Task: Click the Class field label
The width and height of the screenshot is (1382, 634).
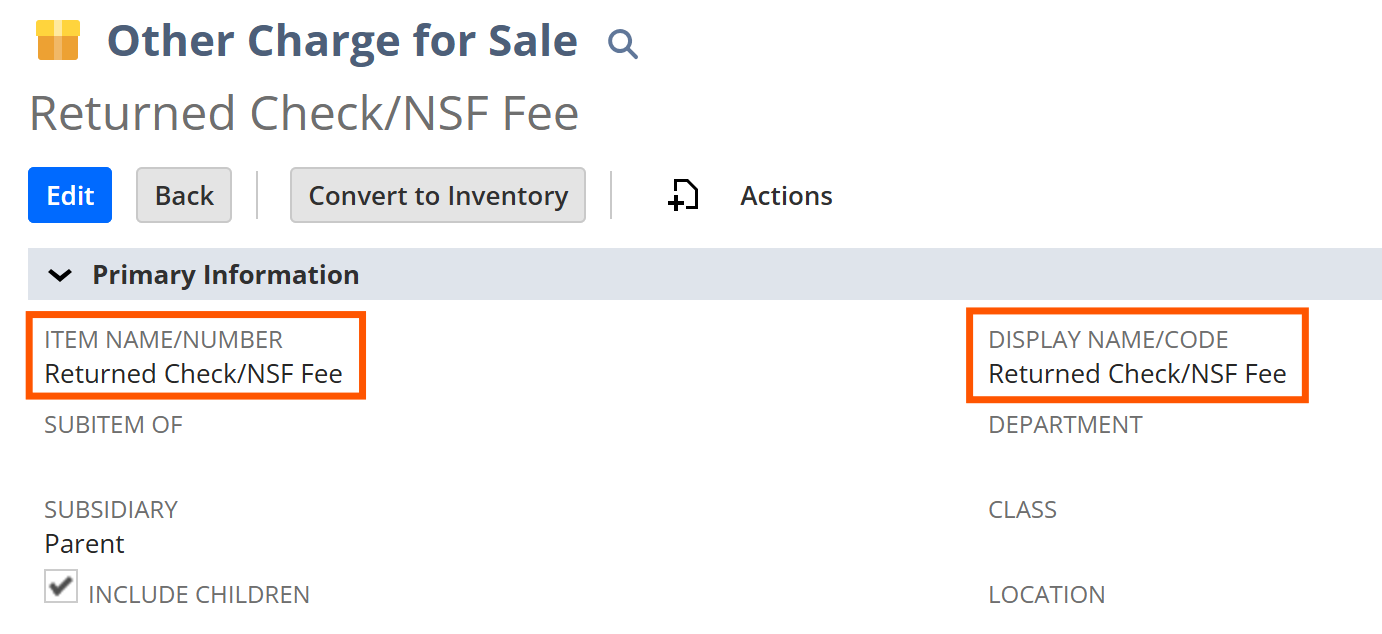Action: point(1022,510)
